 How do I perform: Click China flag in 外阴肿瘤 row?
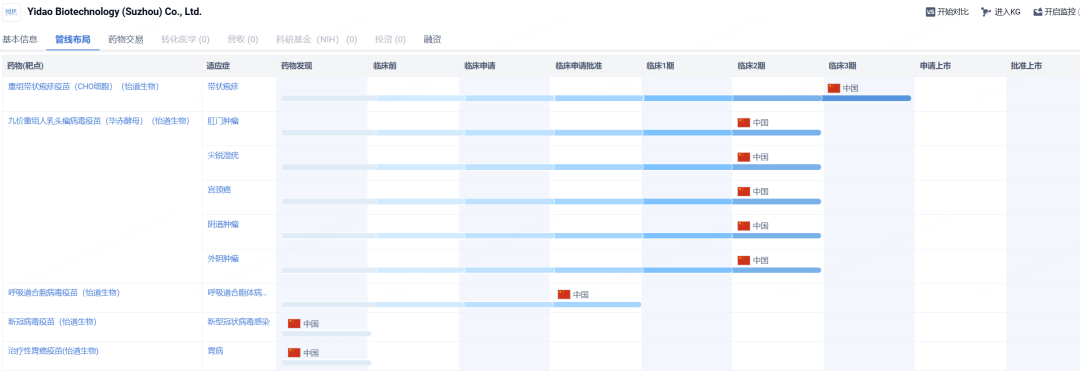[x=744, y=260]
